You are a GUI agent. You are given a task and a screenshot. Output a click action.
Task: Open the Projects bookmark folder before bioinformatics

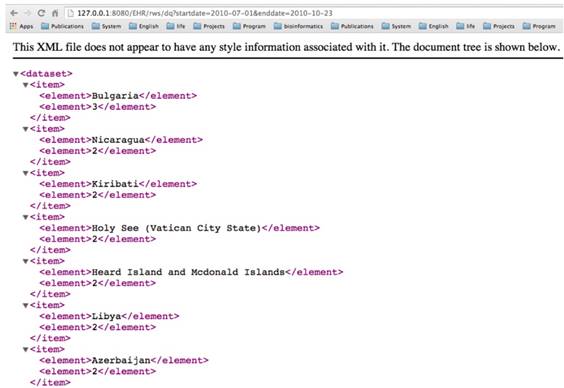(209, 26)
